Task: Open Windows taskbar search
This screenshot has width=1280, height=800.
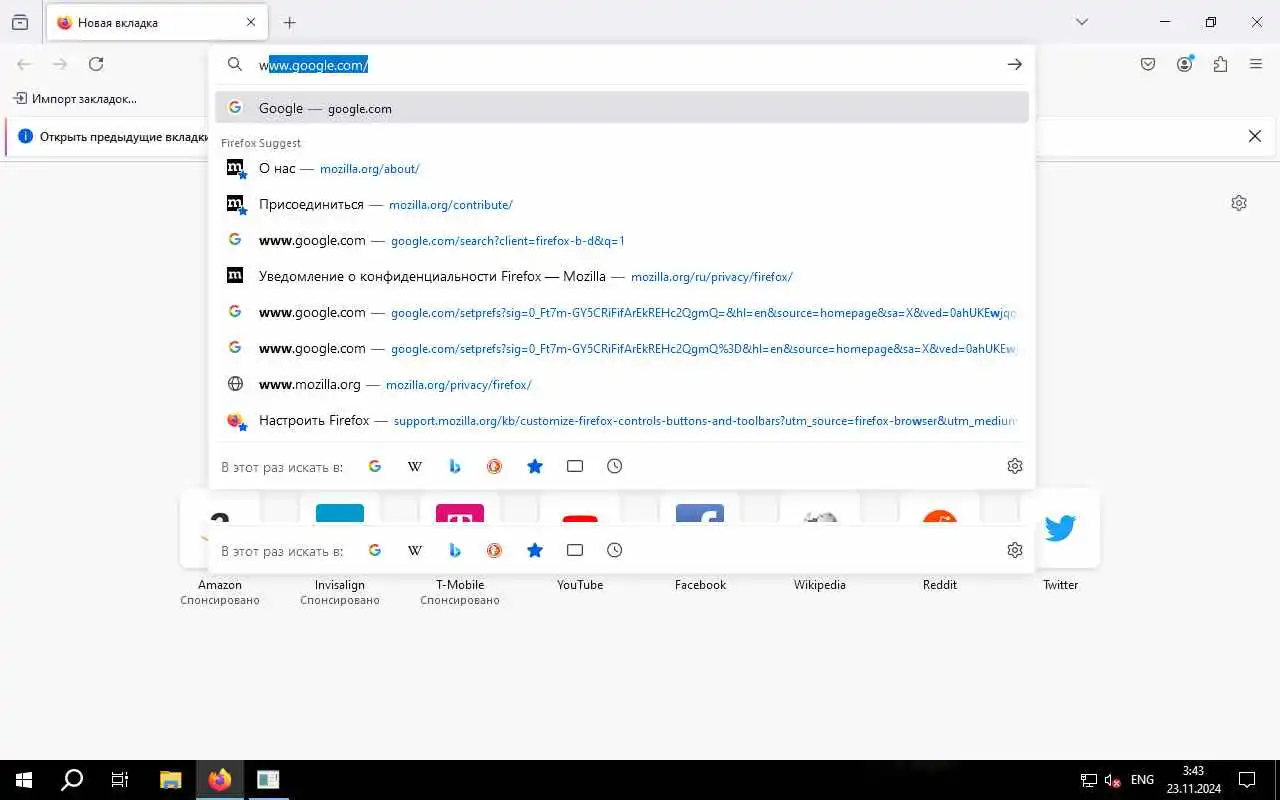Action: point(72,780)
